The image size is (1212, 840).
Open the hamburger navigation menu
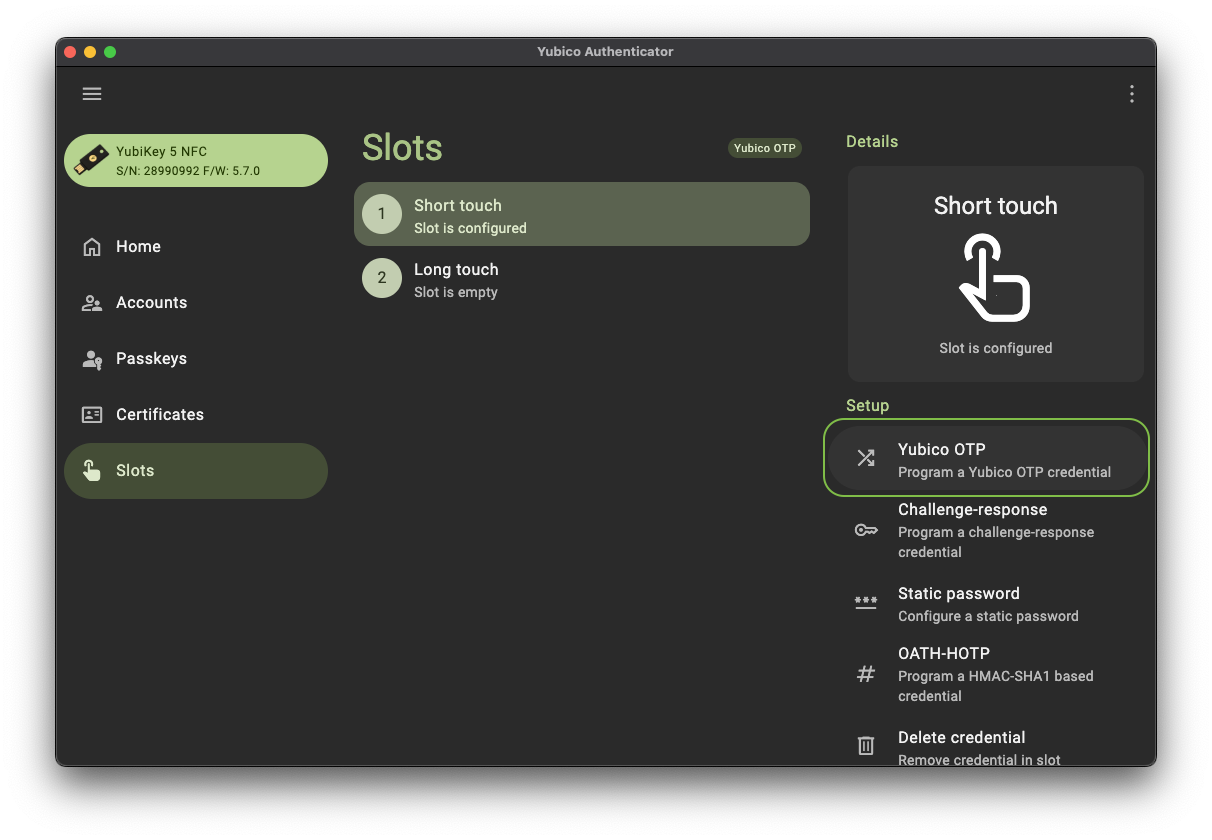92,94
